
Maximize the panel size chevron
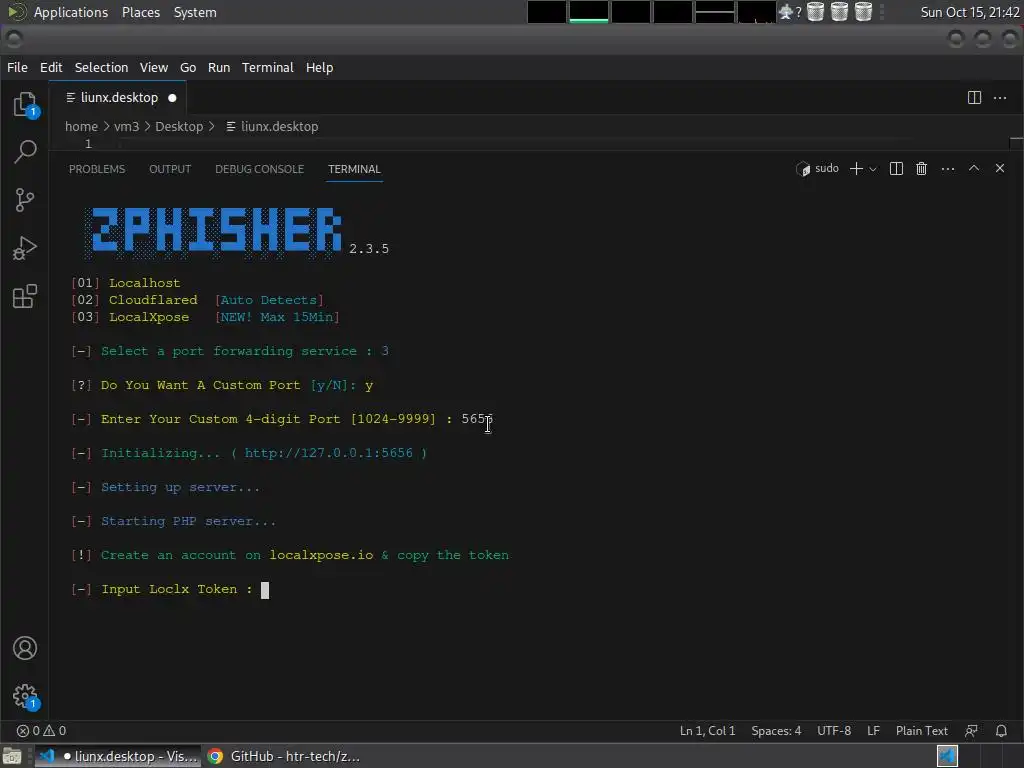(x=974, y=168)
